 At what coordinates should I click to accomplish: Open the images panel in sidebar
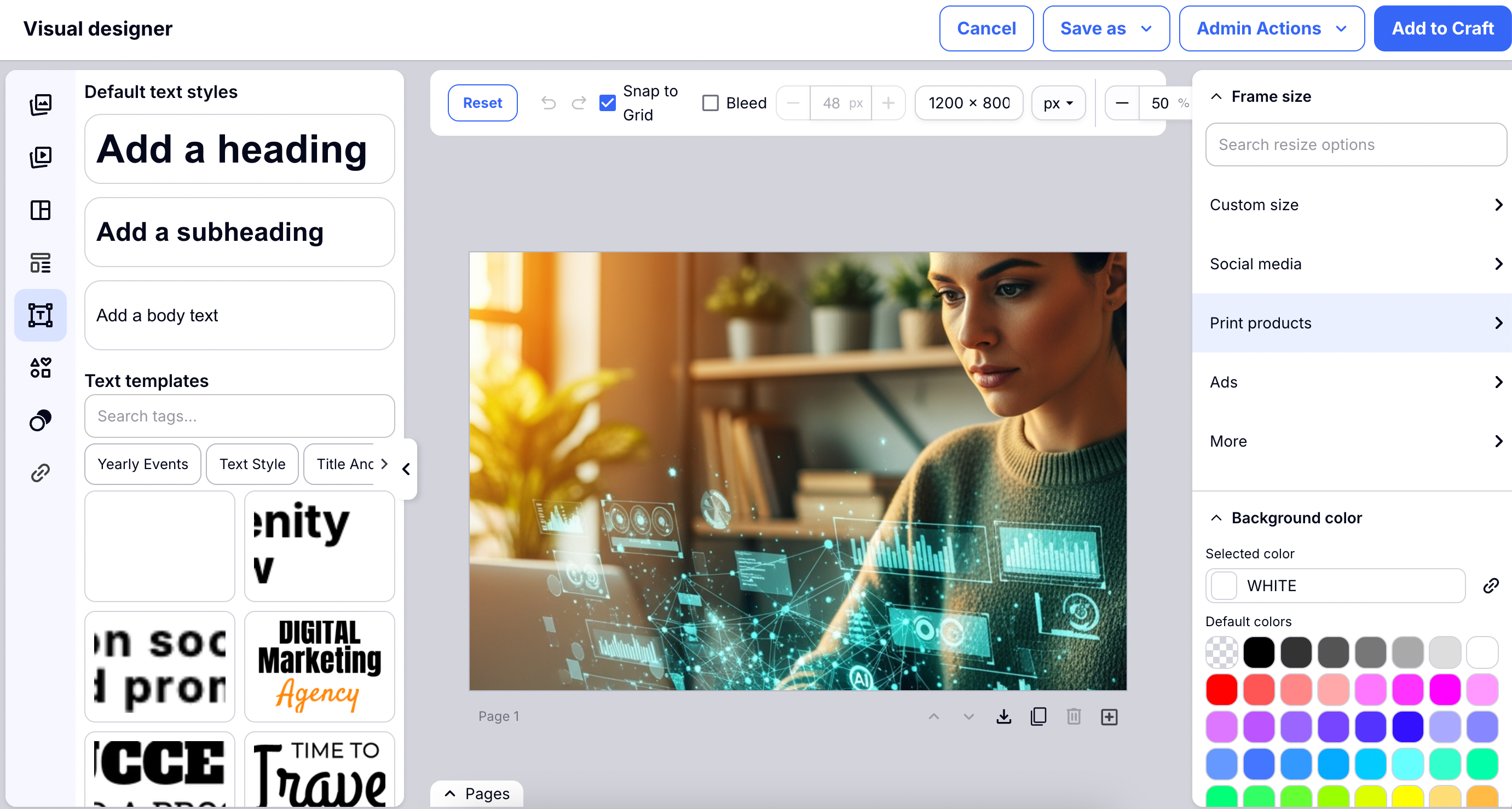tap(41, 105)
